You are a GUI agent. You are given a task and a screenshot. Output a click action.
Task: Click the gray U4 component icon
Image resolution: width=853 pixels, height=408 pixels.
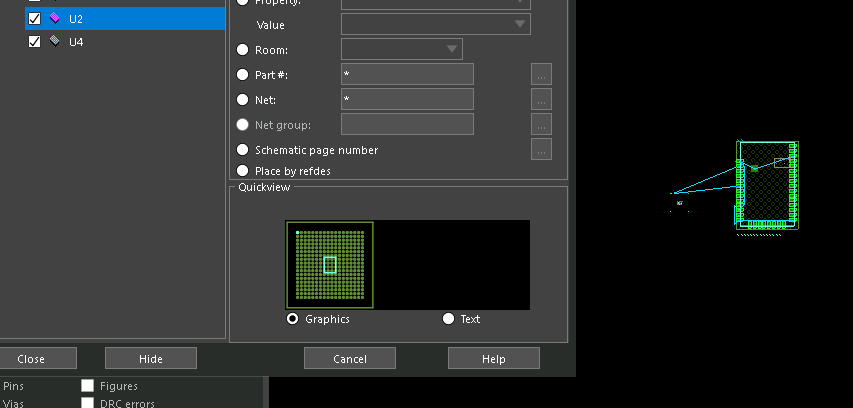(x=54, y=41)
